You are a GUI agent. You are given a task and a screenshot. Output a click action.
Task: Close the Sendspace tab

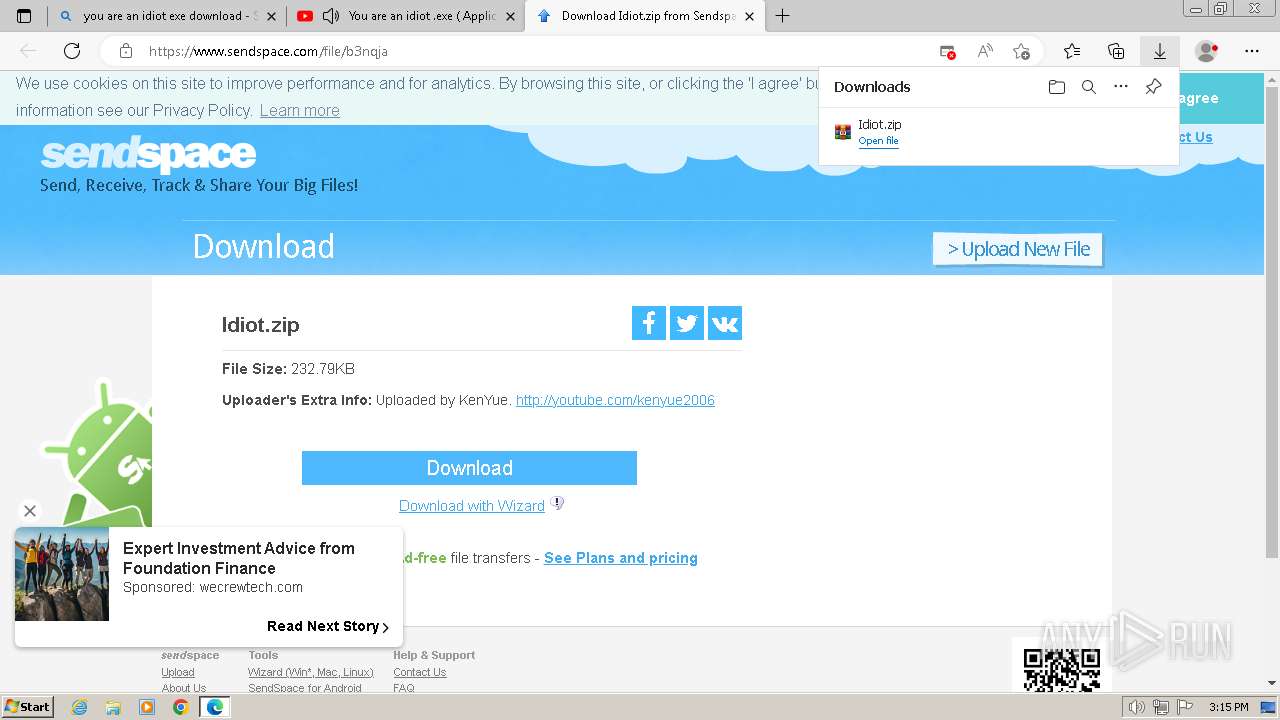[x=749, y=16]
